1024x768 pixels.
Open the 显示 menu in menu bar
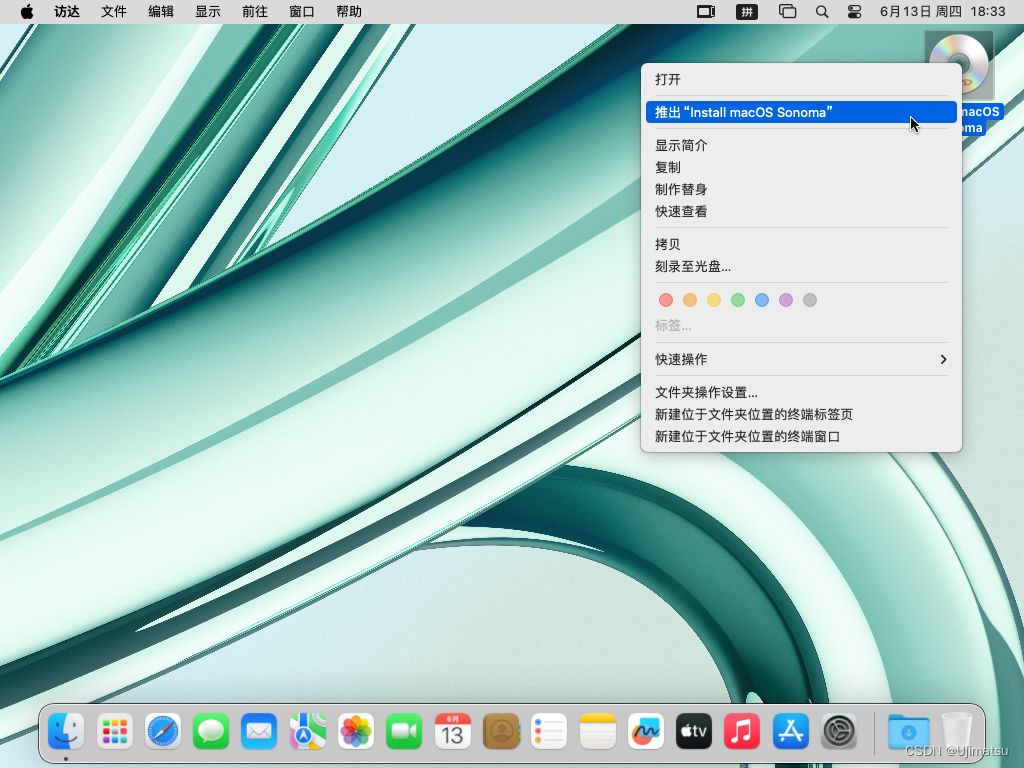pos(208,12)
